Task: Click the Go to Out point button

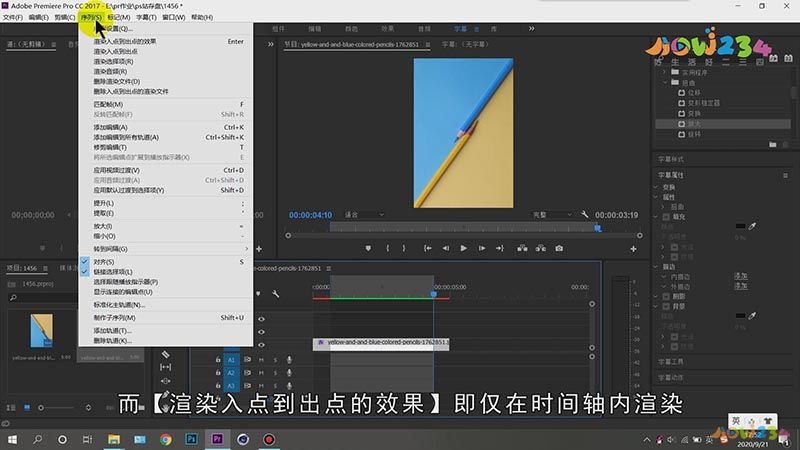Action: point(499,248)
